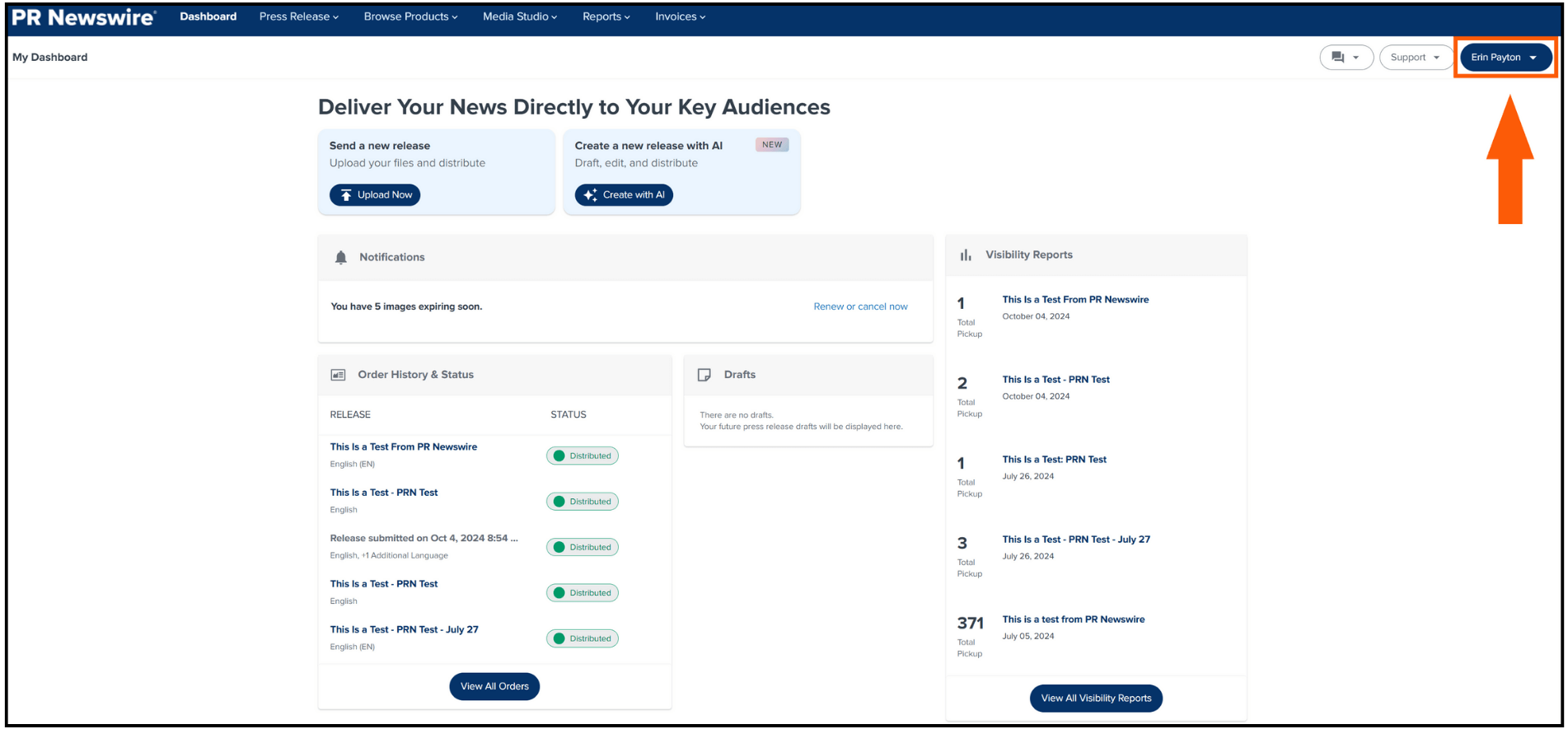
Task: Click the Order History newspaper icon
Action: tap(338, 375)
